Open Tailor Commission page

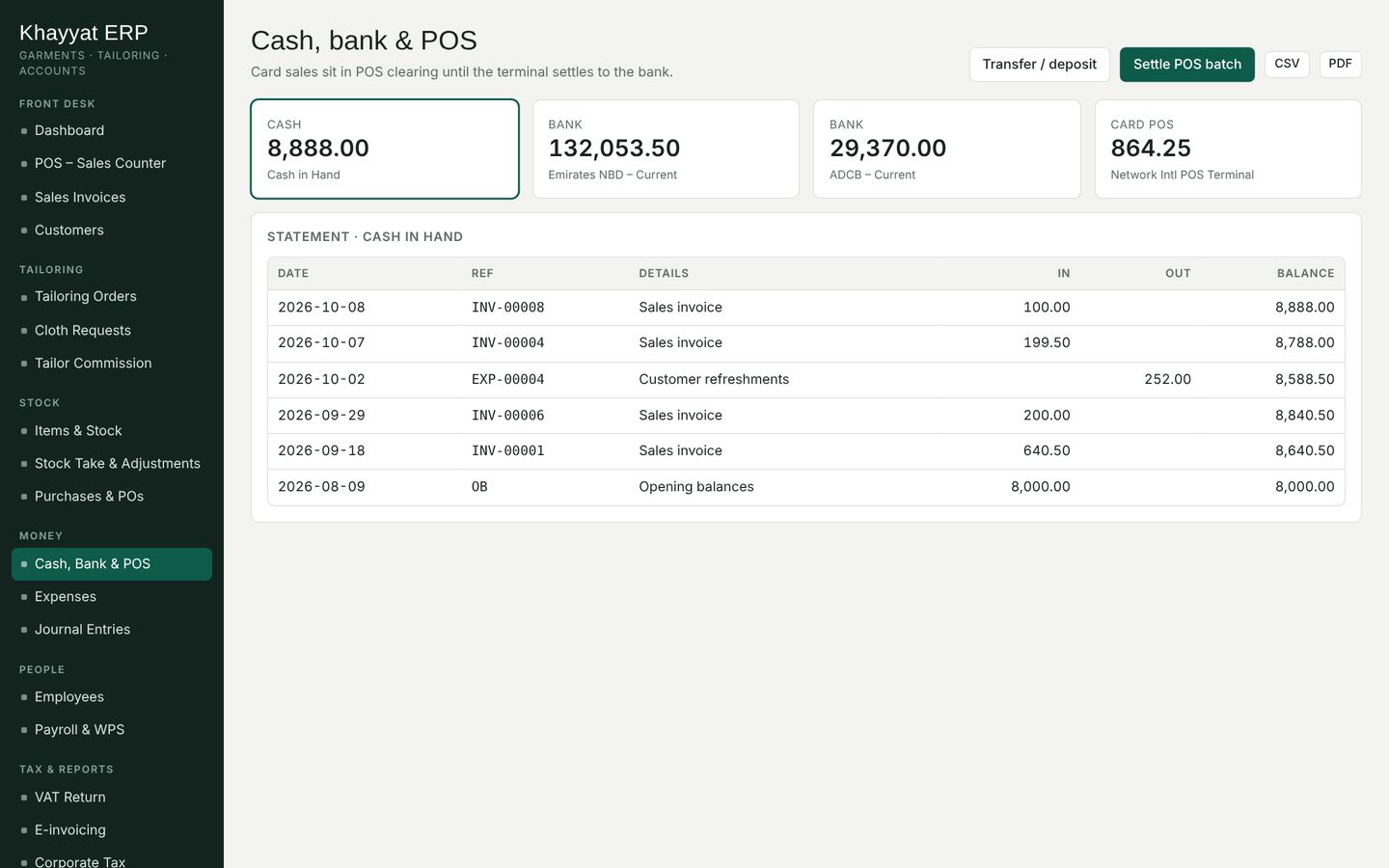pos(112,363)
